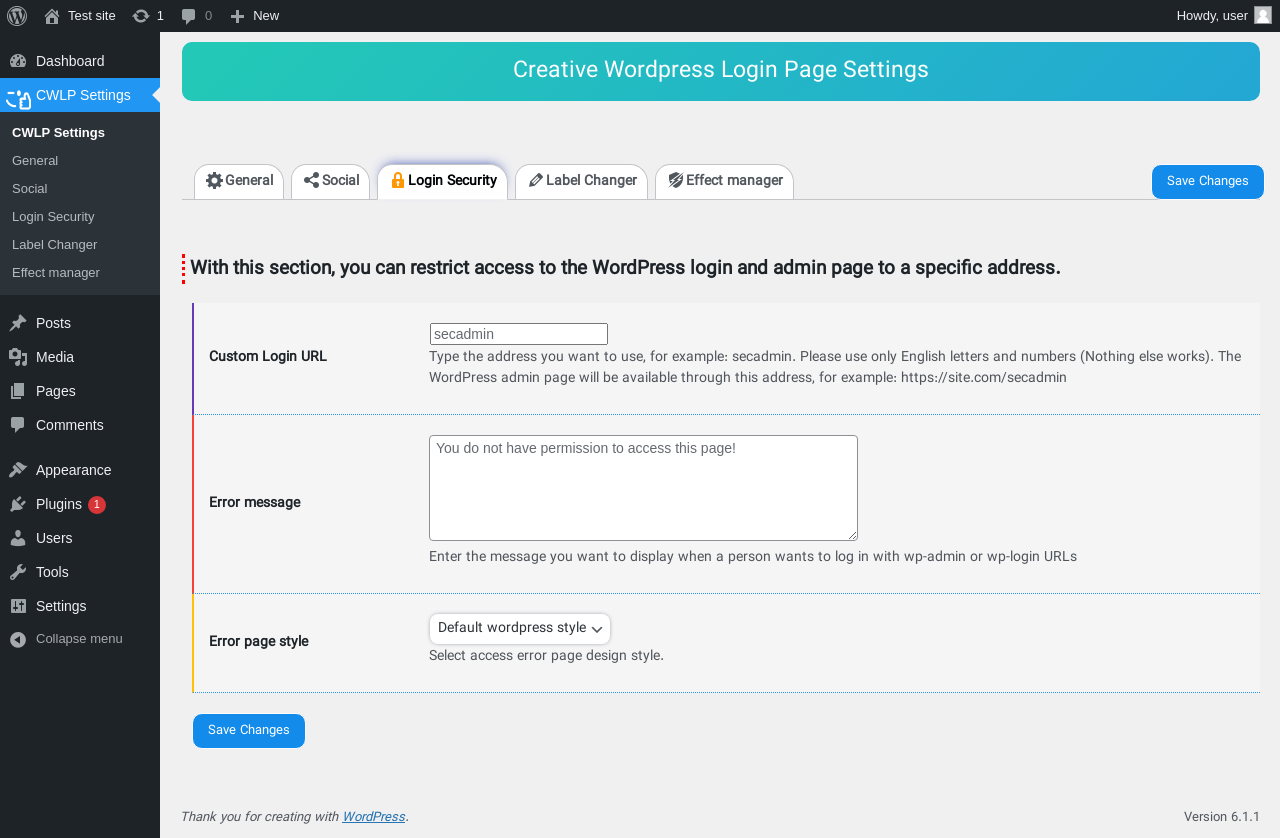Click the Pages icon in the sidebar
1280x838 pixels.
pyautogui.click(x=18, y=391)
